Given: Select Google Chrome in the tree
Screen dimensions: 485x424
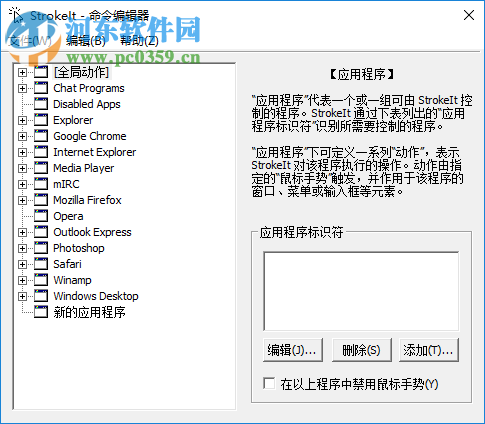Looking at the screenshot, I should (x=90, y=136).
